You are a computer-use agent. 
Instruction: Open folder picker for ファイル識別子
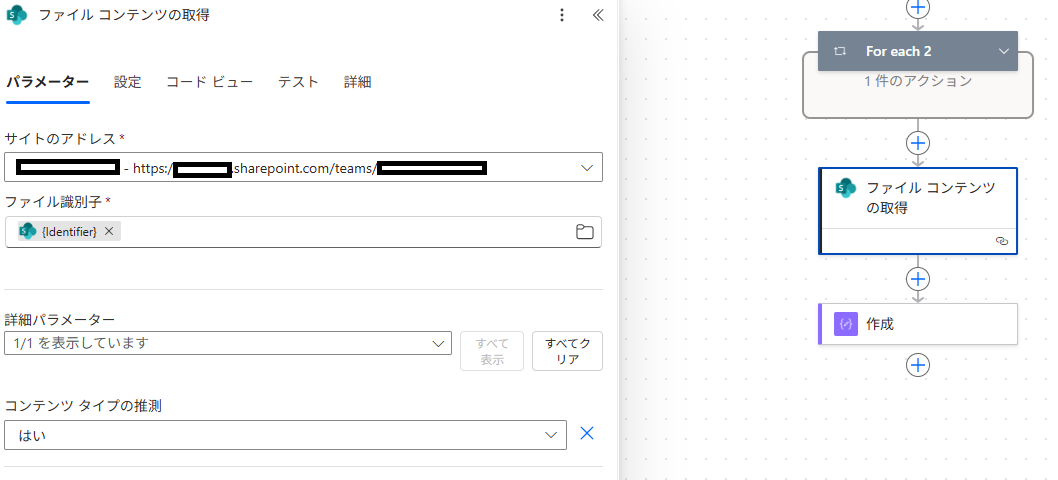pos(584,232)
